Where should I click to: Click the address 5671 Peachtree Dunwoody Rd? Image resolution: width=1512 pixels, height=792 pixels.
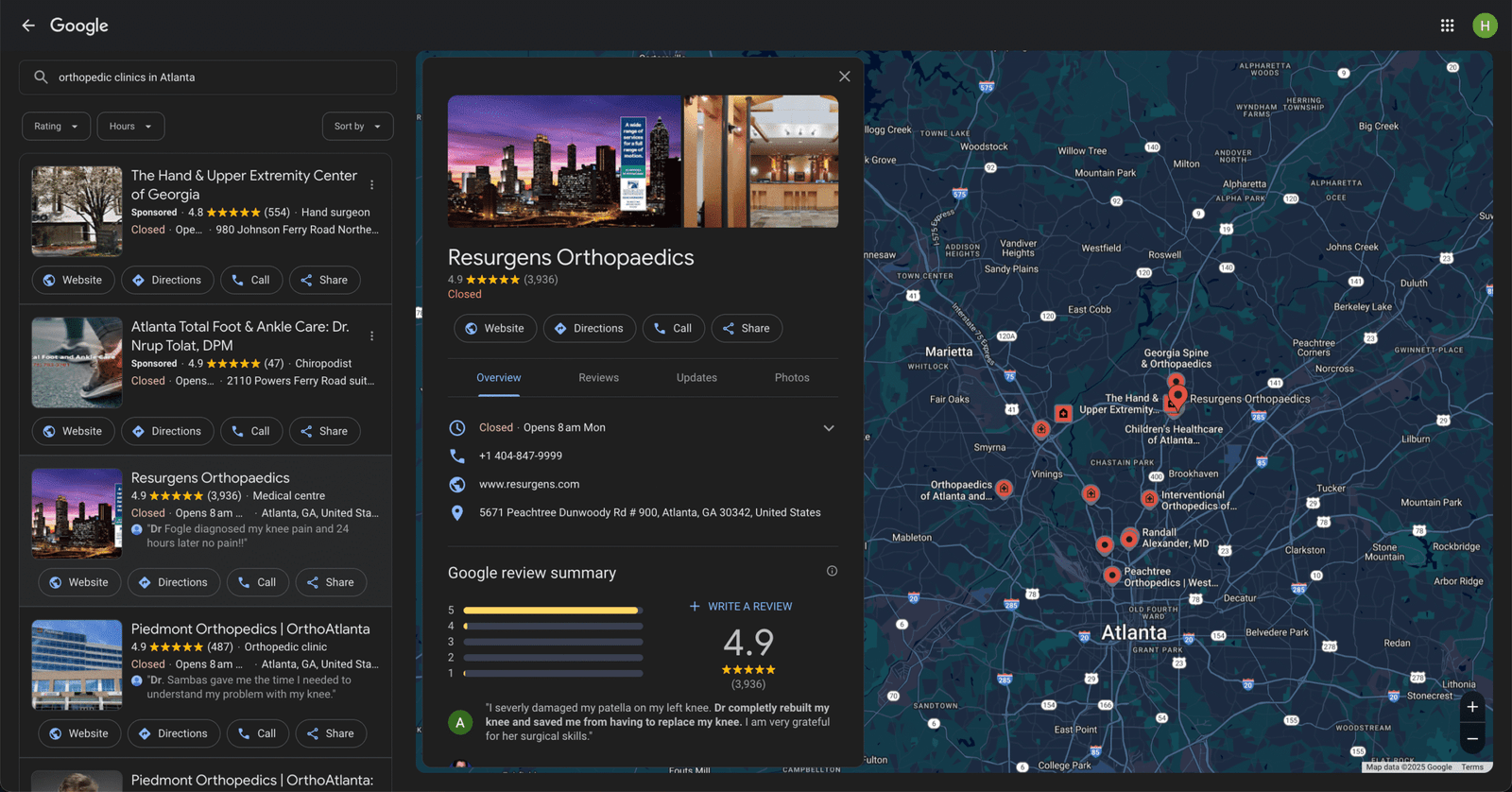coord(650,512)
